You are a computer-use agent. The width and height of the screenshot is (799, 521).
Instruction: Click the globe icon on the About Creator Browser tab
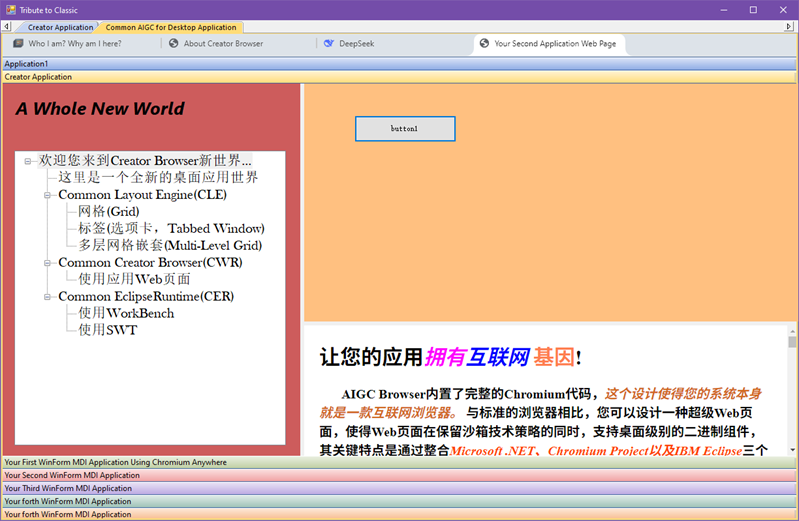174,43
